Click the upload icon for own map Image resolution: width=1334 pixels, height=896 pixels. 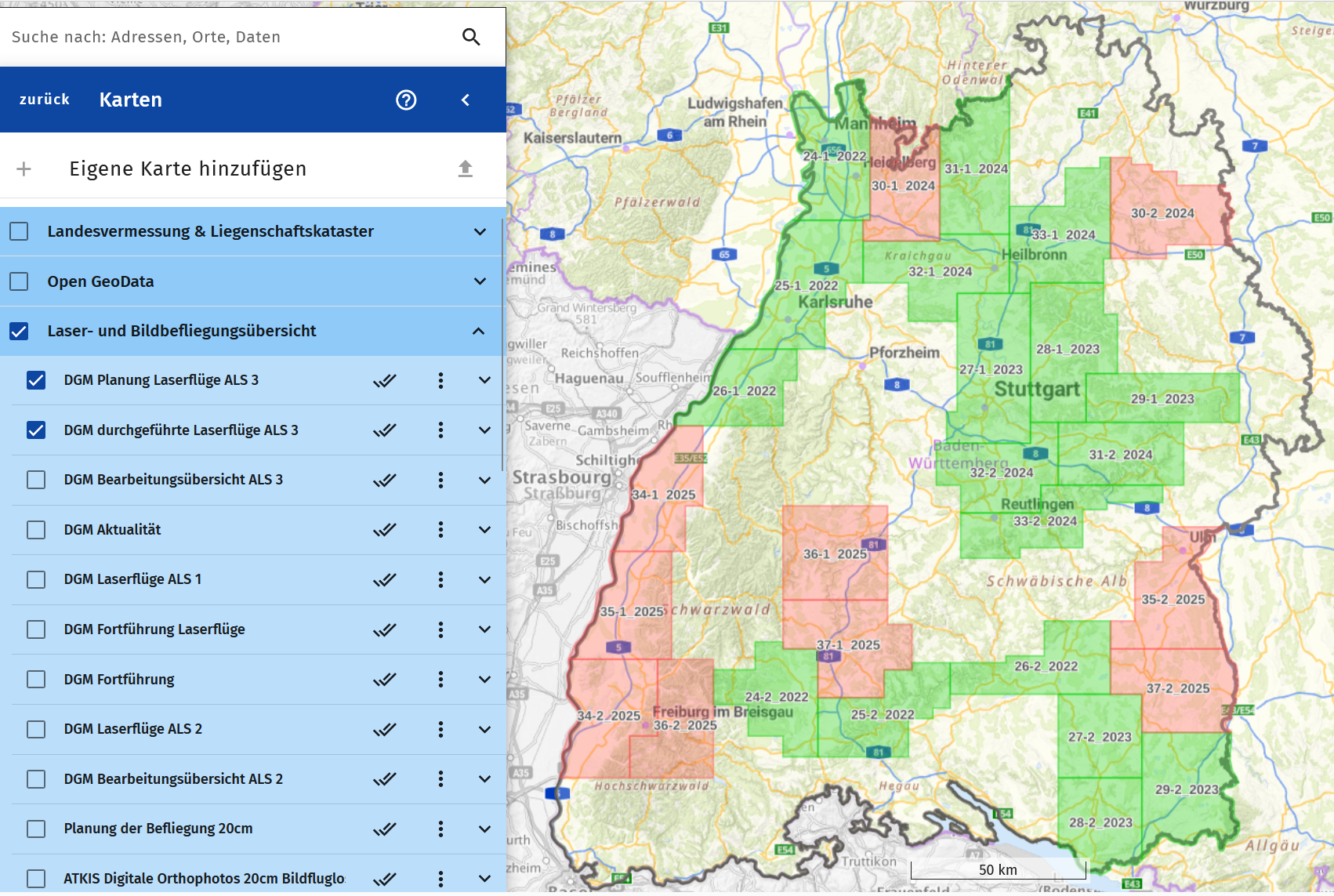pos(466,169)
